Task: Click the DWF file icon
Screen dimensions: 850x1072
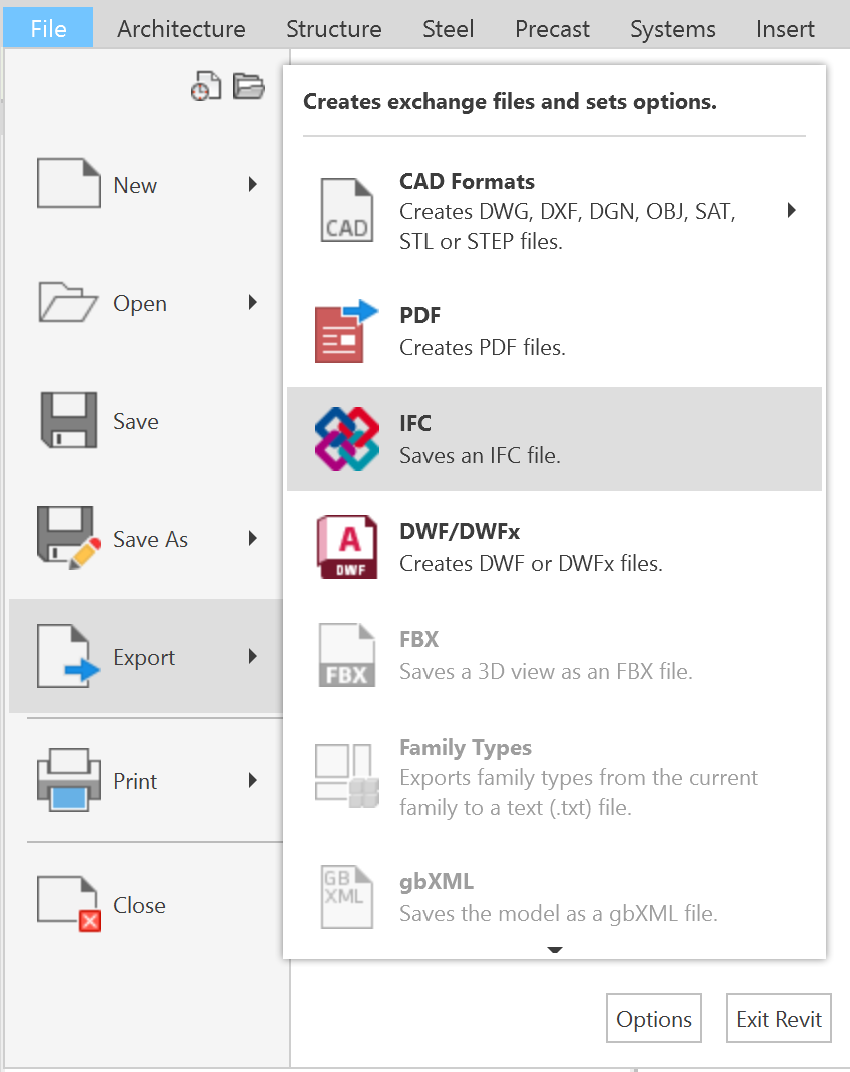Action: click(x=347, y=547)
